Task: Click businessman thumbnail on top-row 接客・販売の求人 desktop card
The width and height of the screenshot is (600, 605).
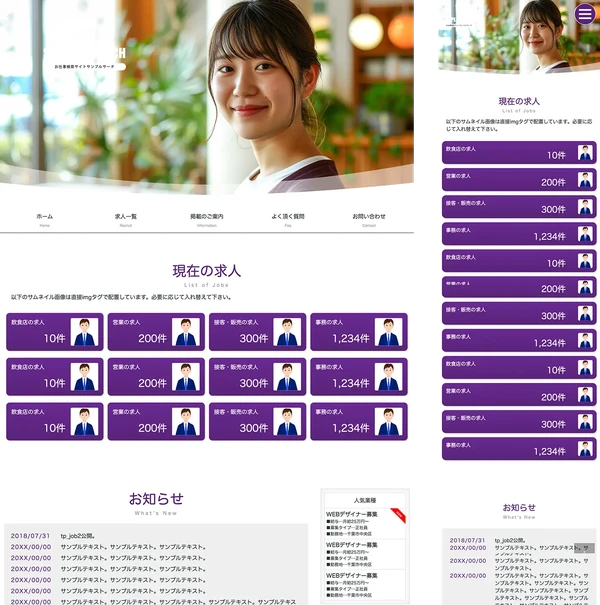Action: coord(287,332)
